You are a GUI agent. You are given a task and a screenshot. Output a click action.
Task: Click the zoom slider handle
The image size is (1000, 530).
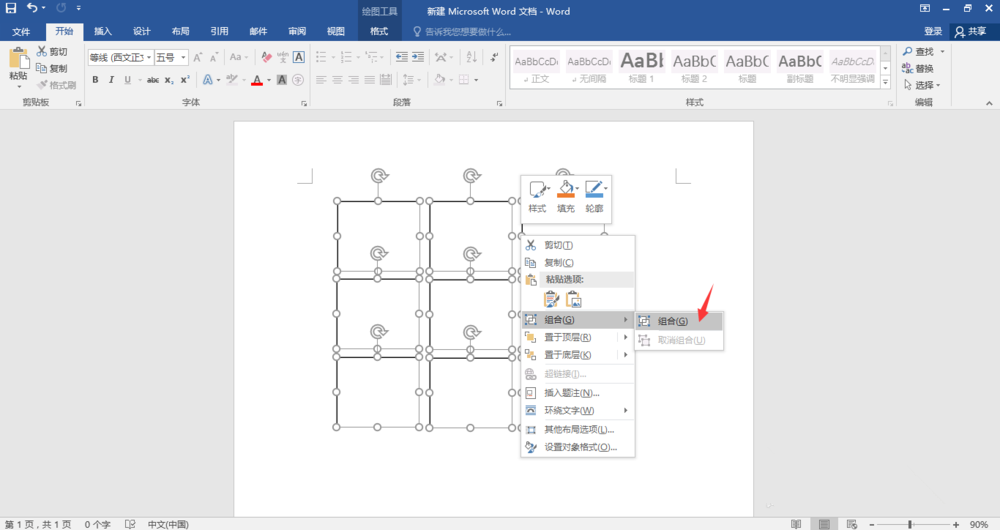pyautogui.click(x=910, y=524)
